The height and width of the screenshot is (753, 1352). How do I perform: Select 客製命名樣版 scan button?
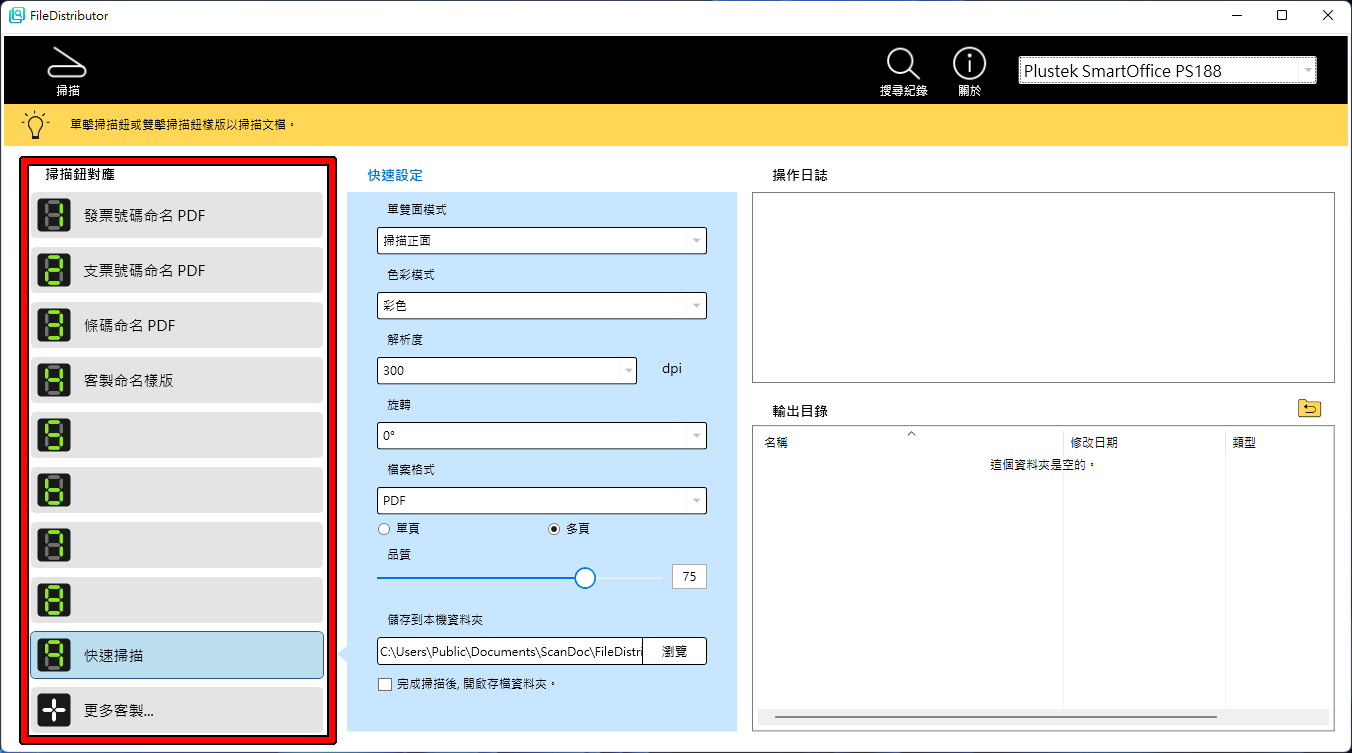pyautogui.click(x=177, y=380)
